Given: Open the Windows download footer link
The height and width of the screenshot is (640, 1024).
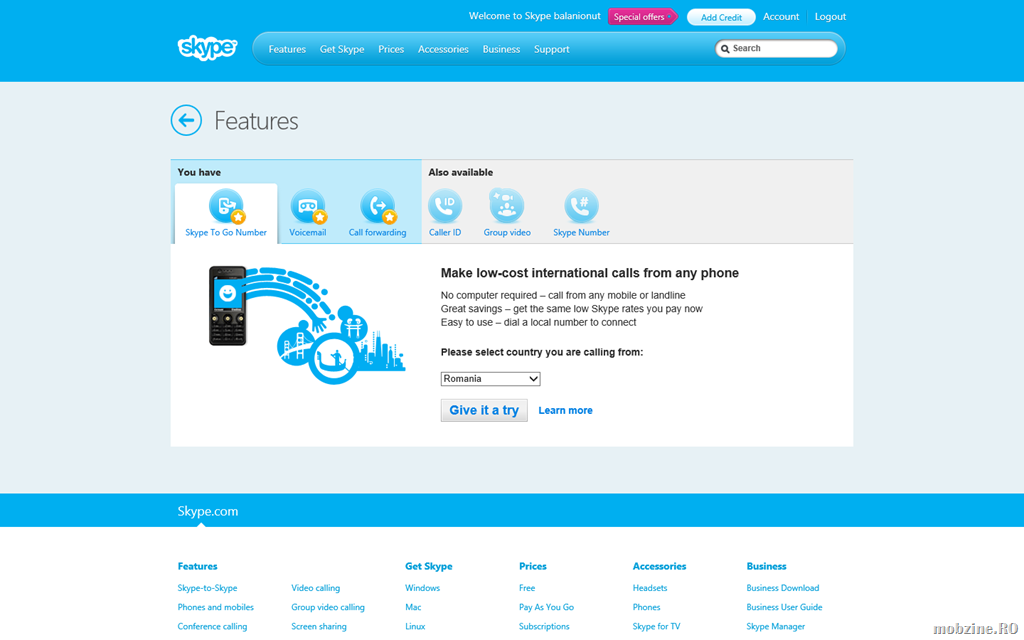Looking at the screenshot, I should tap(423, 588).
